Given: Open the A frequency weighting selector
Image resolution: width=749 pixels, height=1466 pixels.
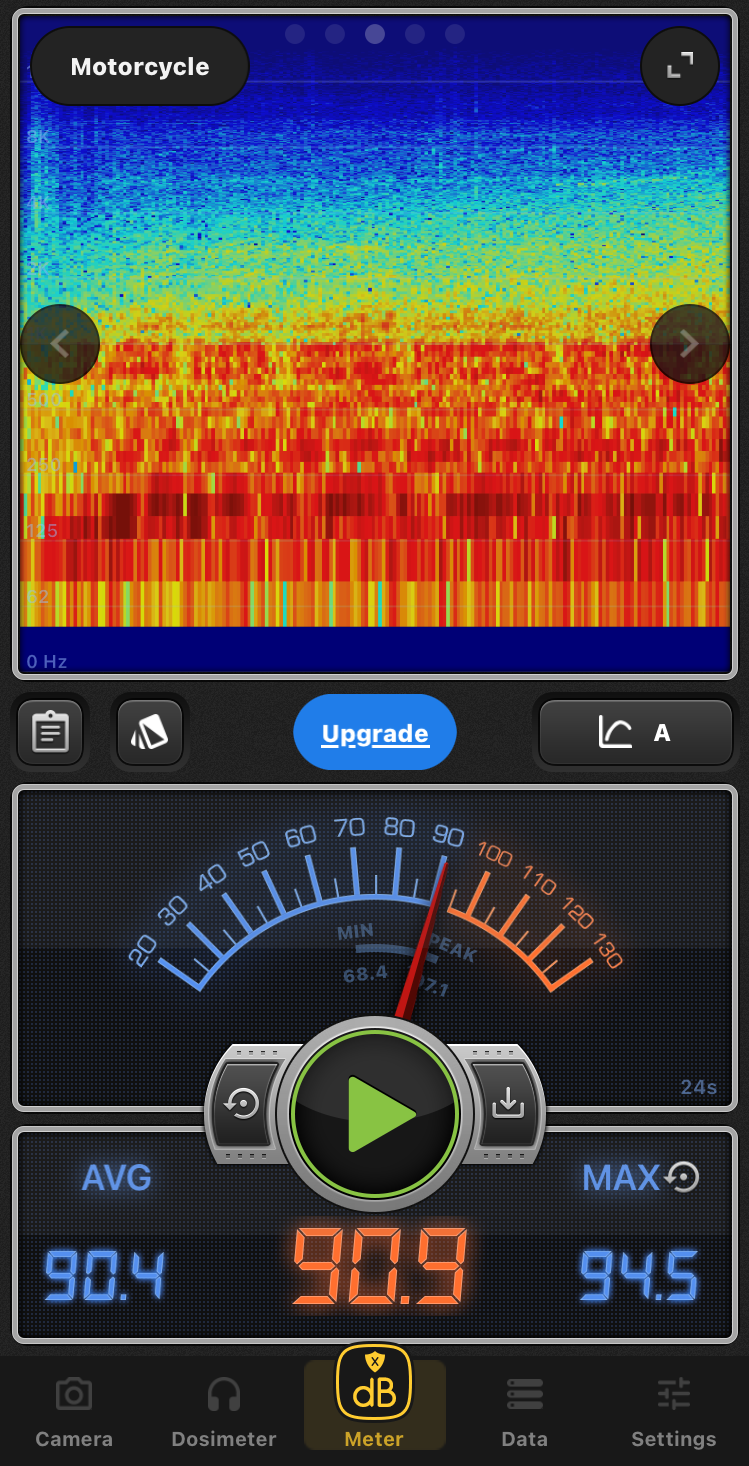Looking at the screenshot, I should [x=636, y=733].
